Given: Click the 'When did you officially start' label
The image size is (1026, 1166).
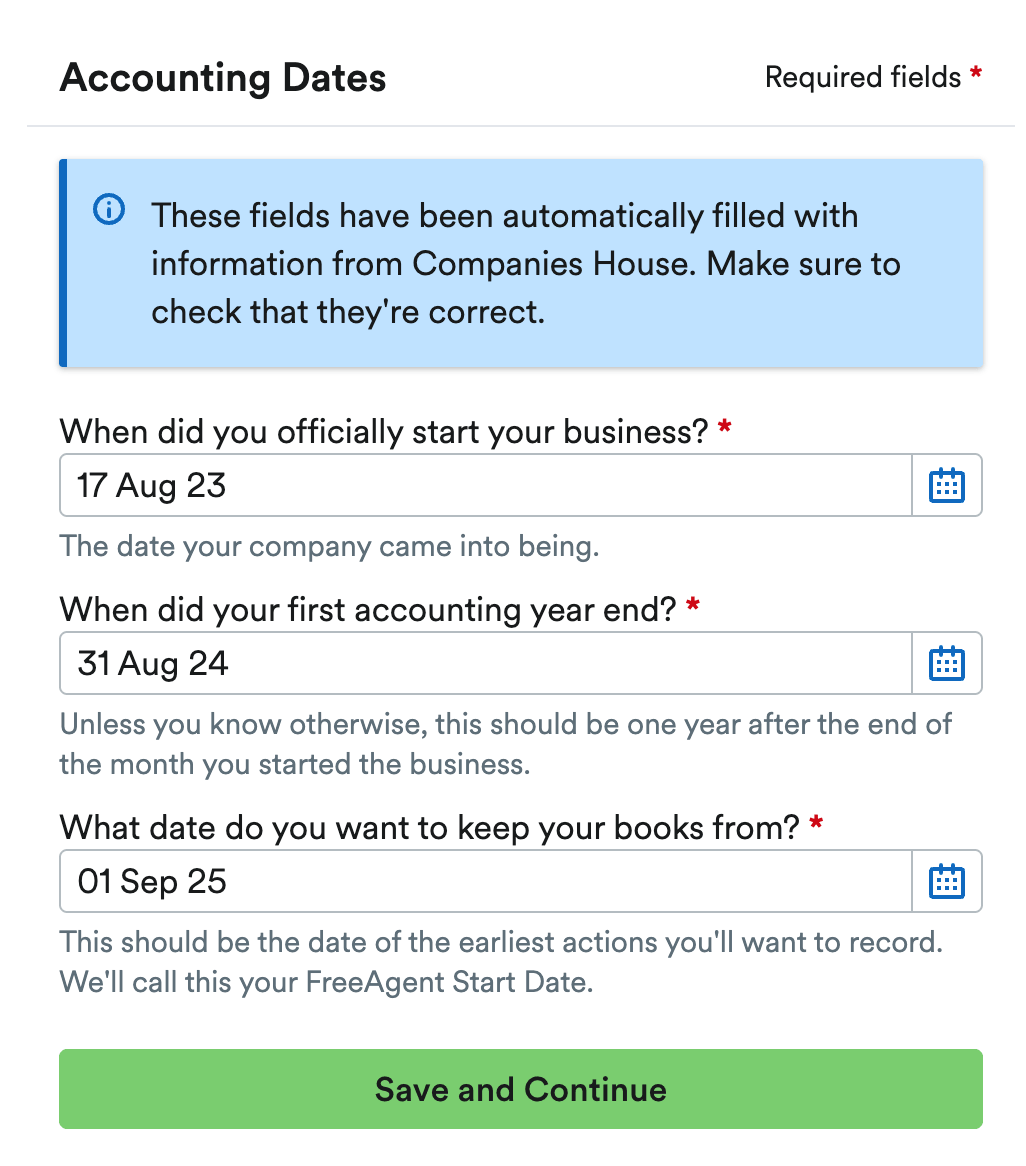Looking at the screenshot, I should coord(384,432).
